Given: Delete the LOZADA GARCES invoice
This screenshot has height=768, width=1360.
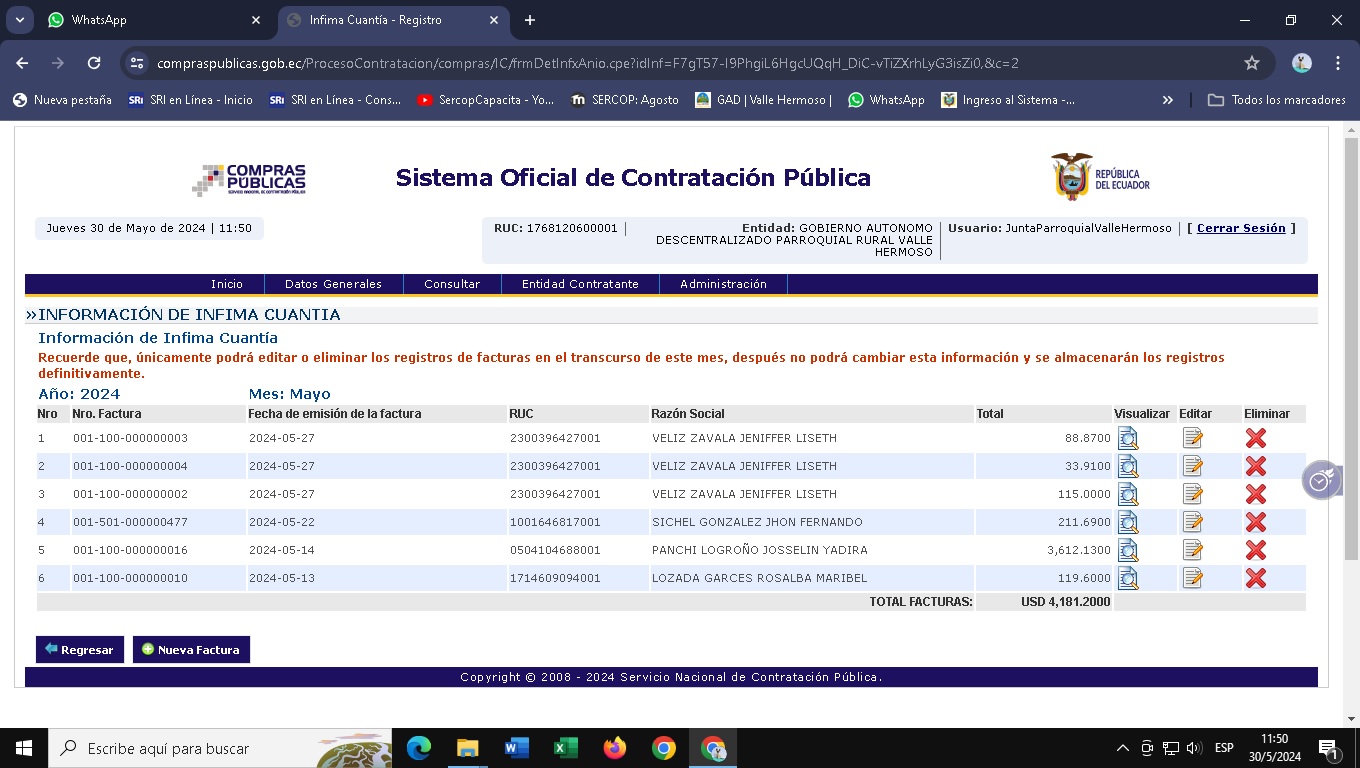Looking at the screenshot, I should [x=1255, y=578].
